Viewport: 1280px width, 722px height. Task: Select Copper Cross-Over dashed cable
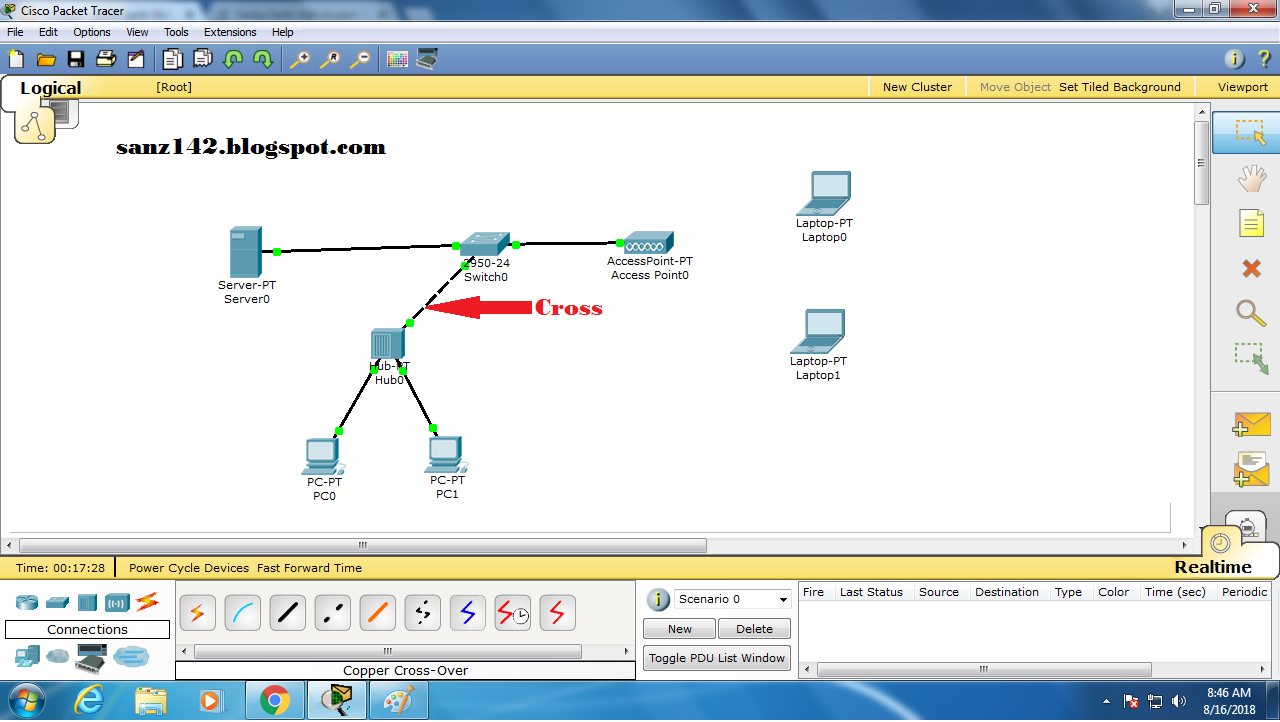(x=332, y=612)
